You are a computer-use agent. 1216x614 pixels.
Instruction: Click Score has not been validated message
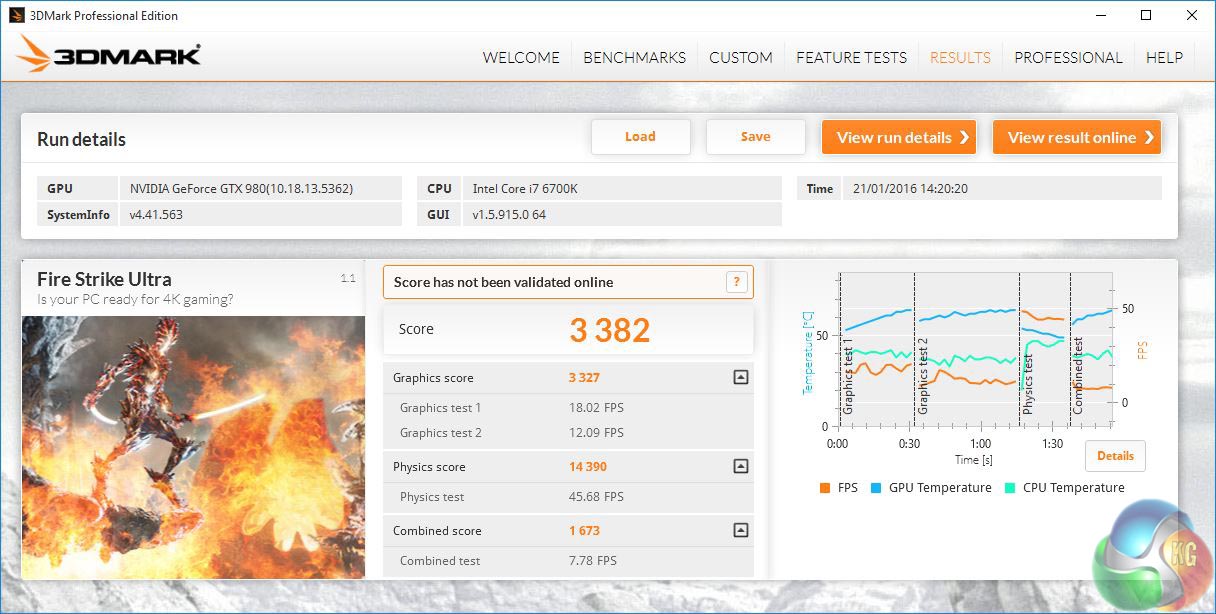503,282
